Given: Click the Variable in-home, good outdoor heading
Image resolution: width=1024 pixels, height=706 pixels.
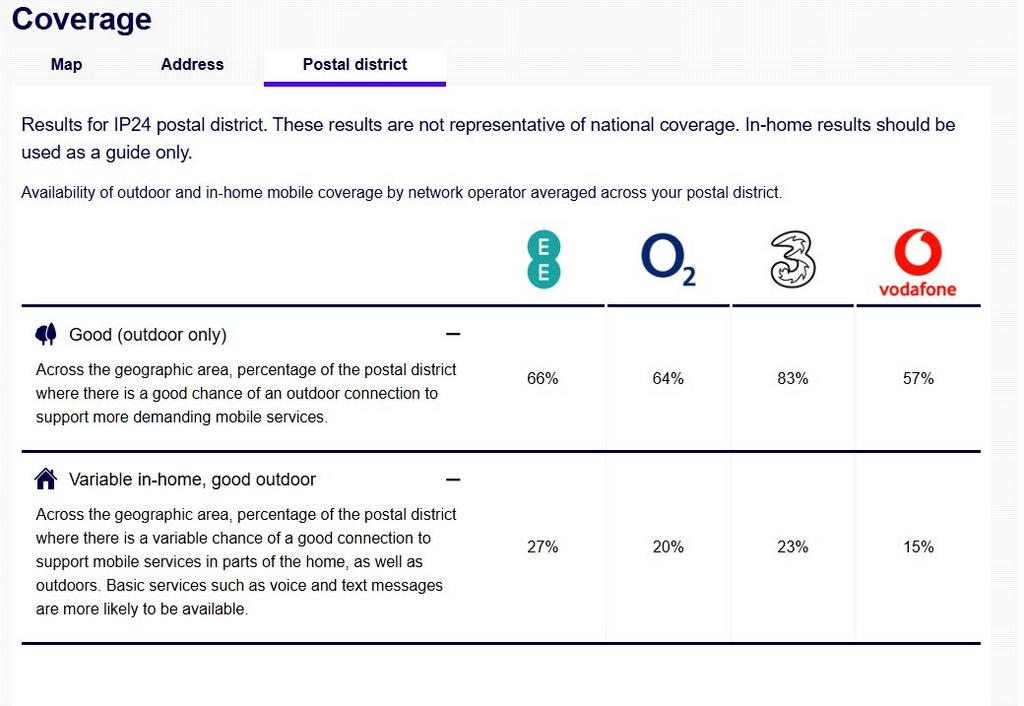Looking at the screenshot, I should point(192,479).
